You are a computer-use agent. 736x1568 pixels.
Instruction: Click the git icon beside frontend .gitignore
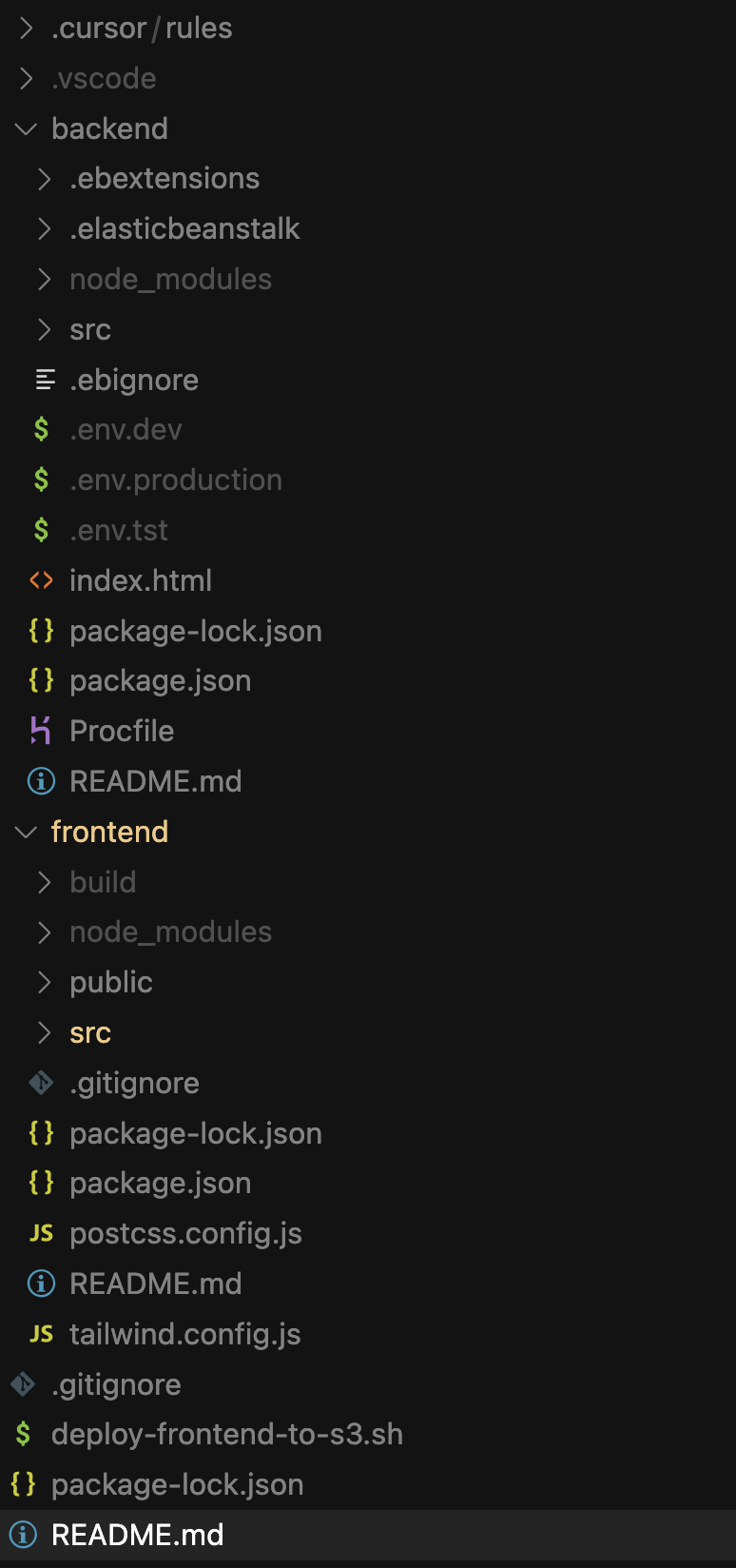point(41,1083)
